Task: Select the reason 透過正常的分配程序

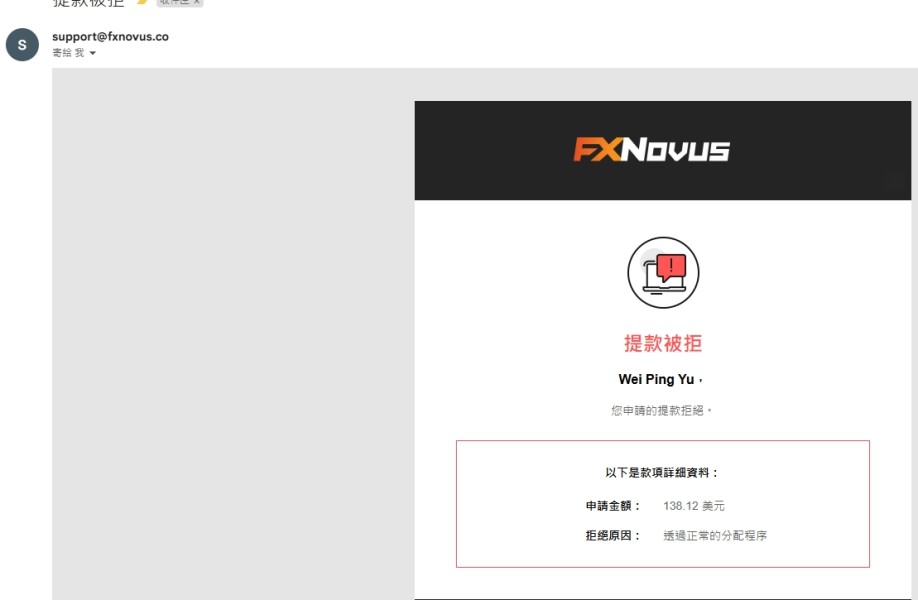Action: coord(715,535)
